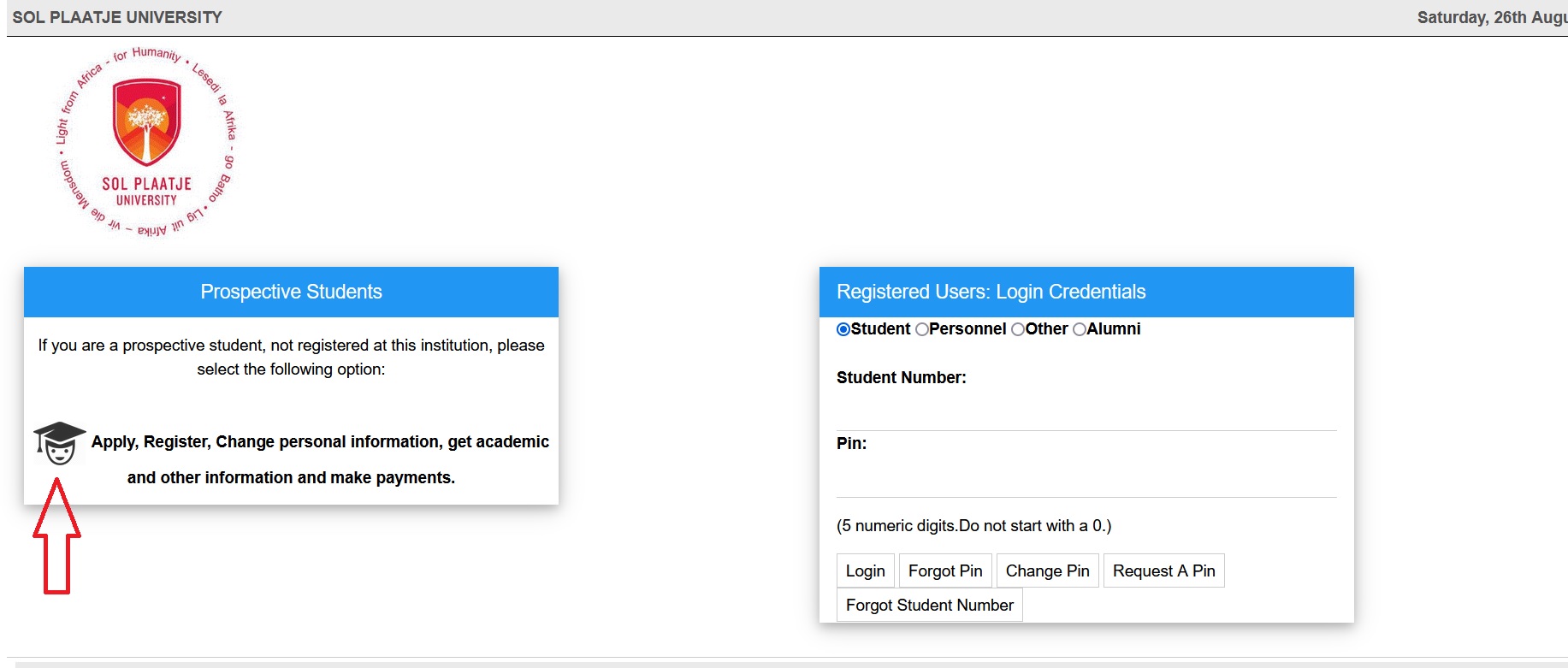Select the Alumni radio button
1568x668 pixels.
tap(1080, 329)
